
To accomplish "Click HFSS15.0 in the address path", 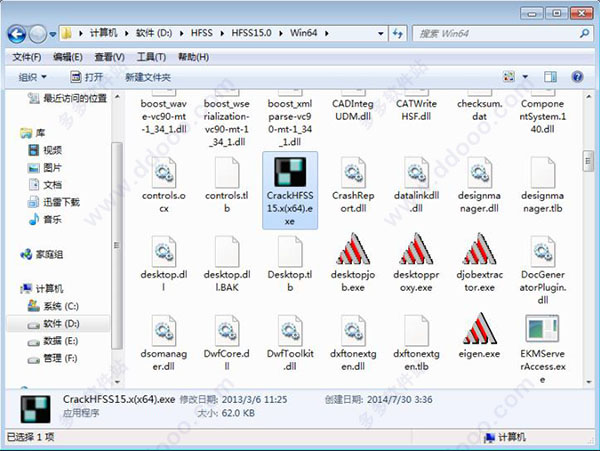I will coord(251,33).
